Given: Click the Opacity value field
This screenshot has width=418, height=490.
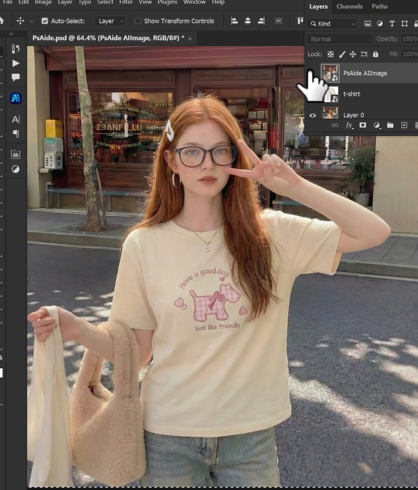Looking at the screenshot, I should [410, 39].
